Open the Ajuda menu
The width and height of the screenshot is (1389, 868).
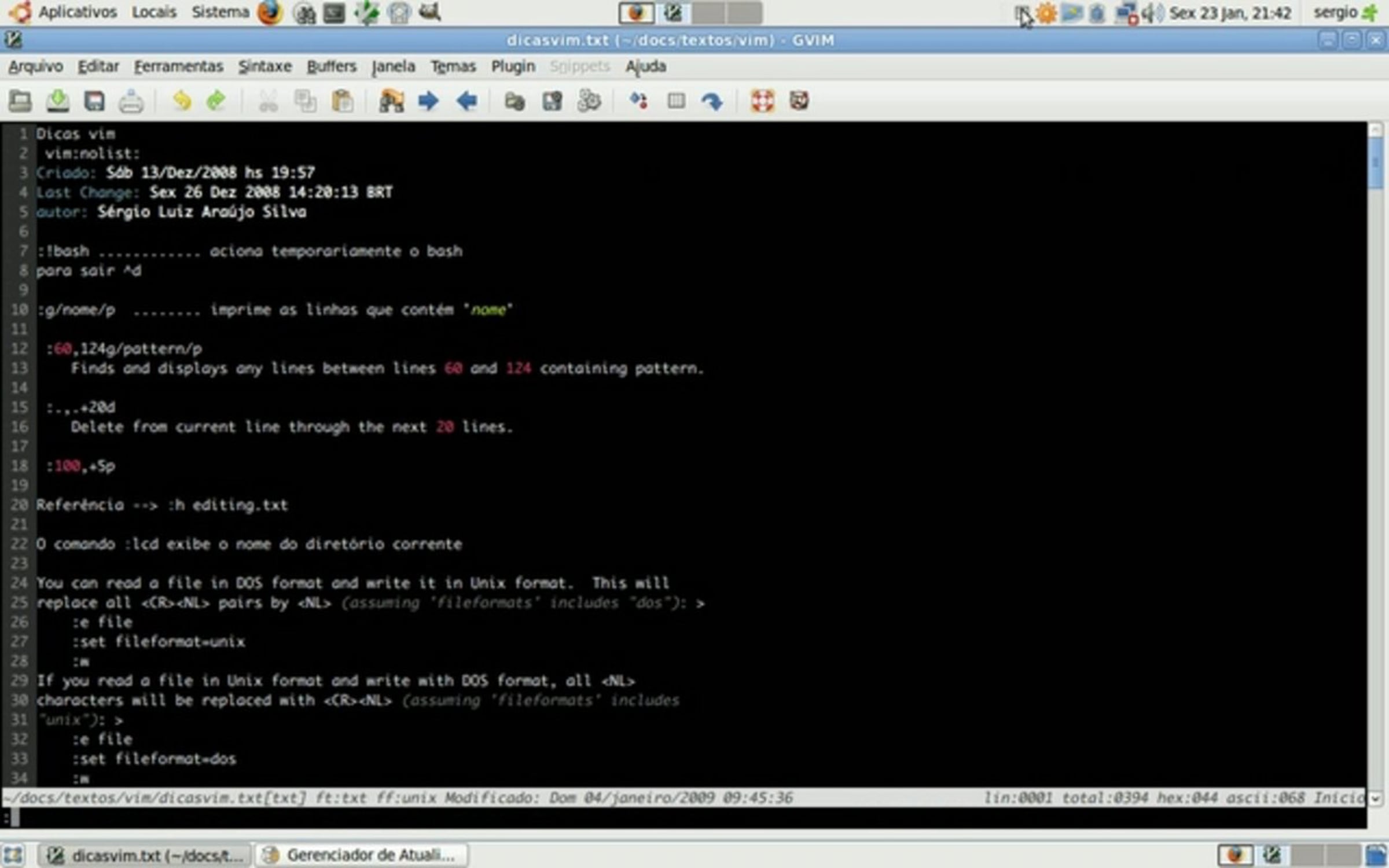coord(645,67)
